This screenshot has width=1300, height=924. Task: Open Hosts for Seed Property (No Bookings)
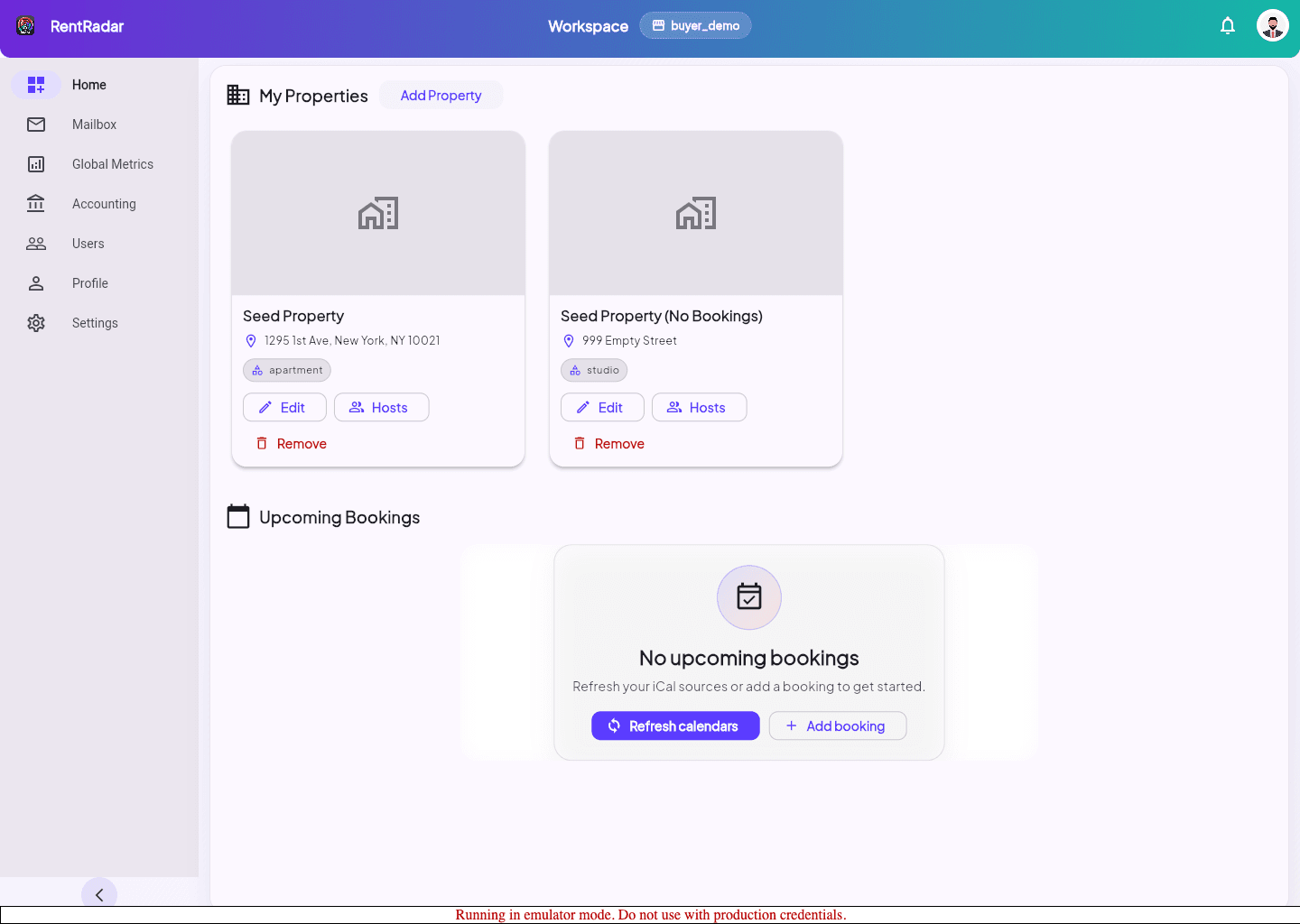[x=700, y=407]
